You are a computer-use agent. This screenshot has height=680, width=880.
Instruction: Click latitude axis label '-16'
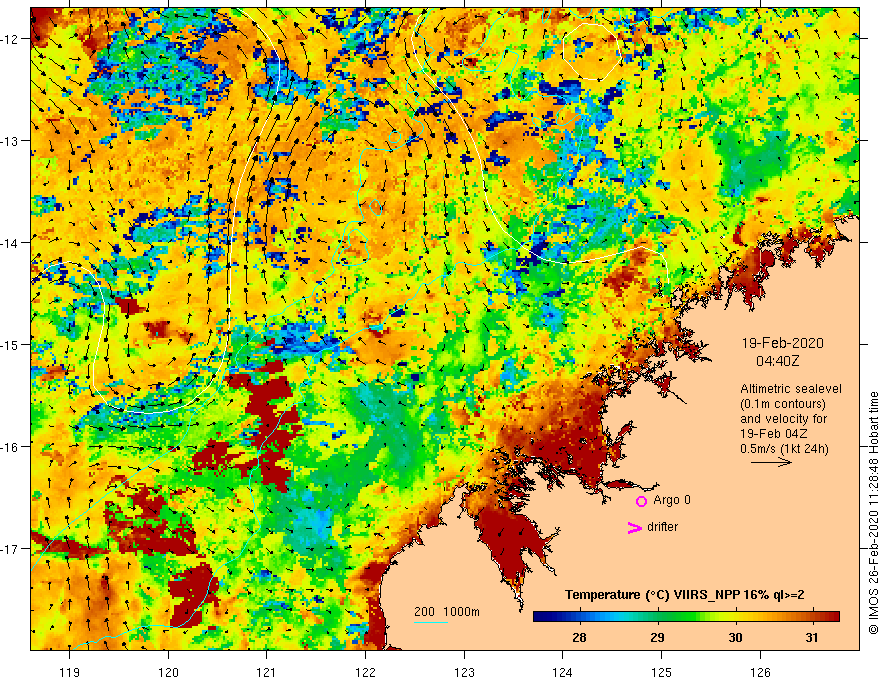tap(10, 447)
